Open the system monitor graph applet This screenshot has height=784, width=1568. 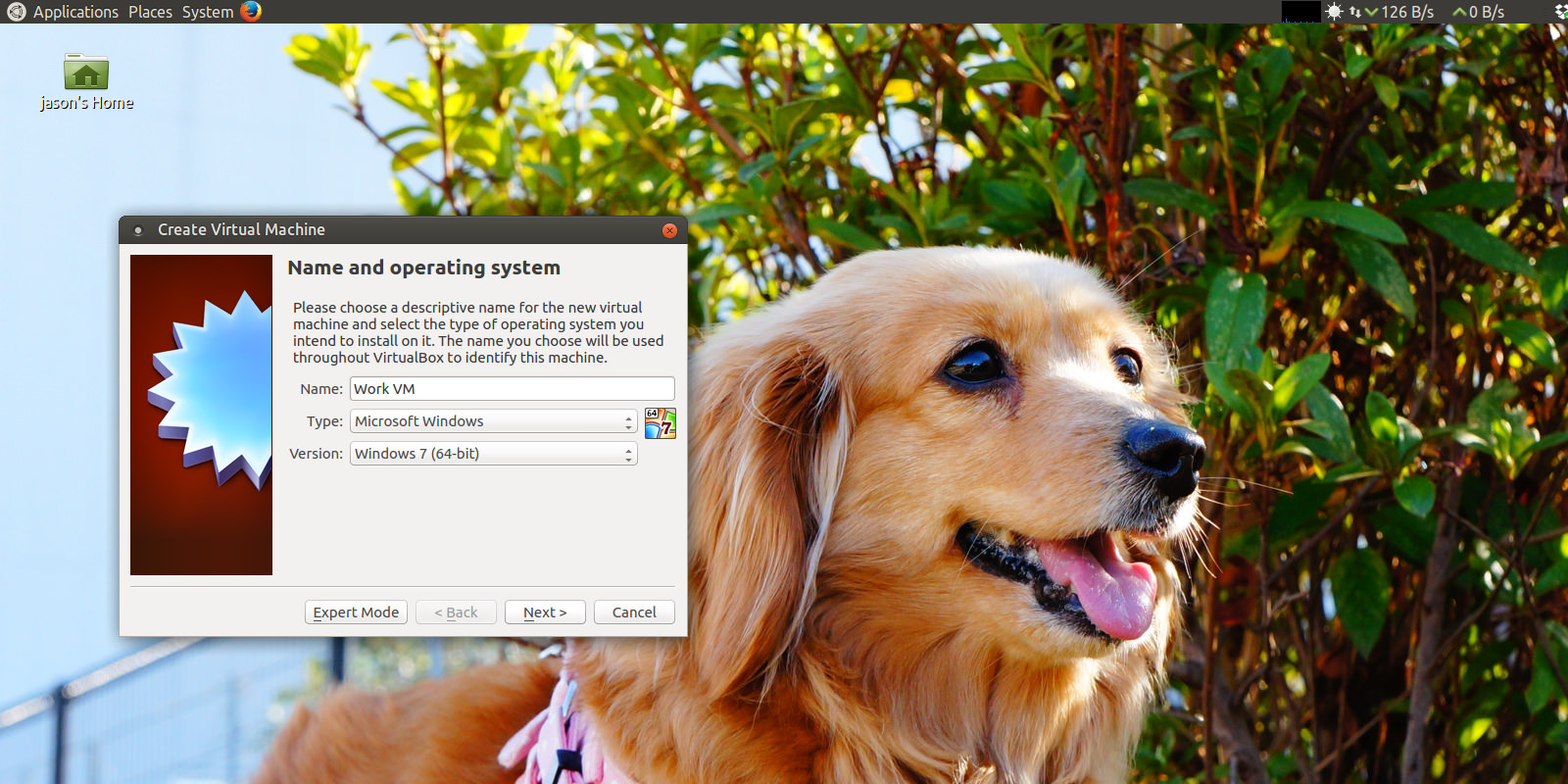click(x=1301, y=12)
